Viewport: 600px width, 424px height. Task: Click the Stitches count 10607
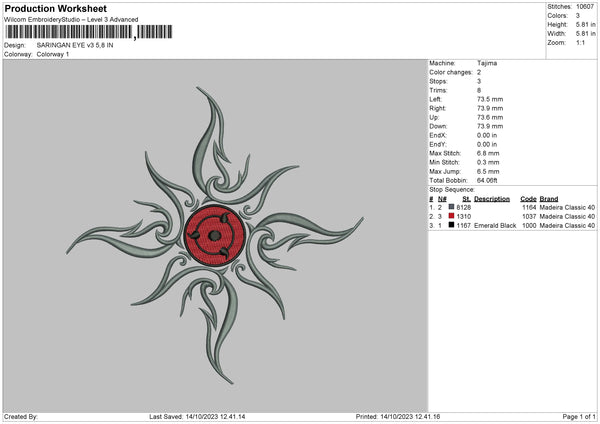(585, 7)
